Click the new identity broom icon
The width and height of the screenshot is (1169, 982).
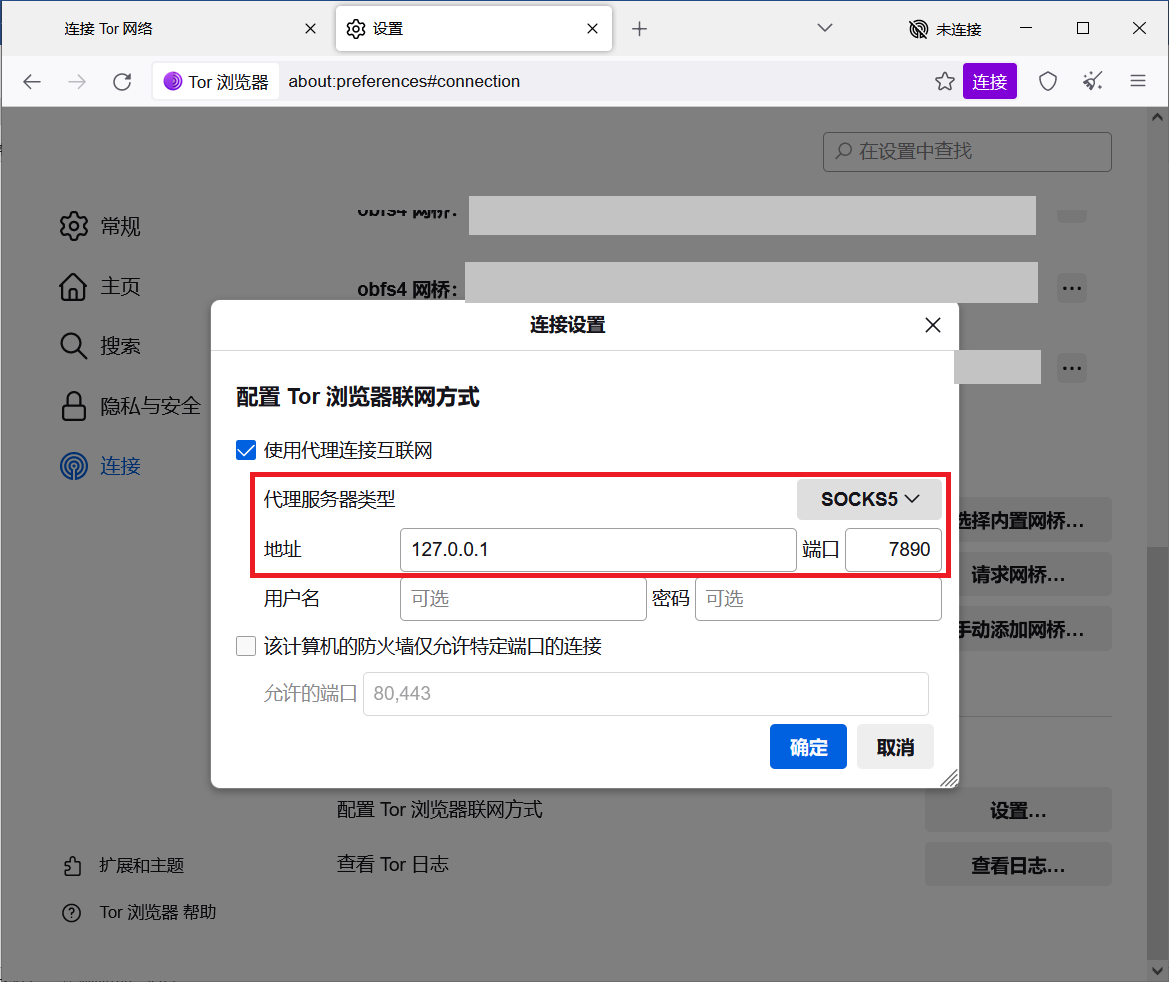point(1092,81)
